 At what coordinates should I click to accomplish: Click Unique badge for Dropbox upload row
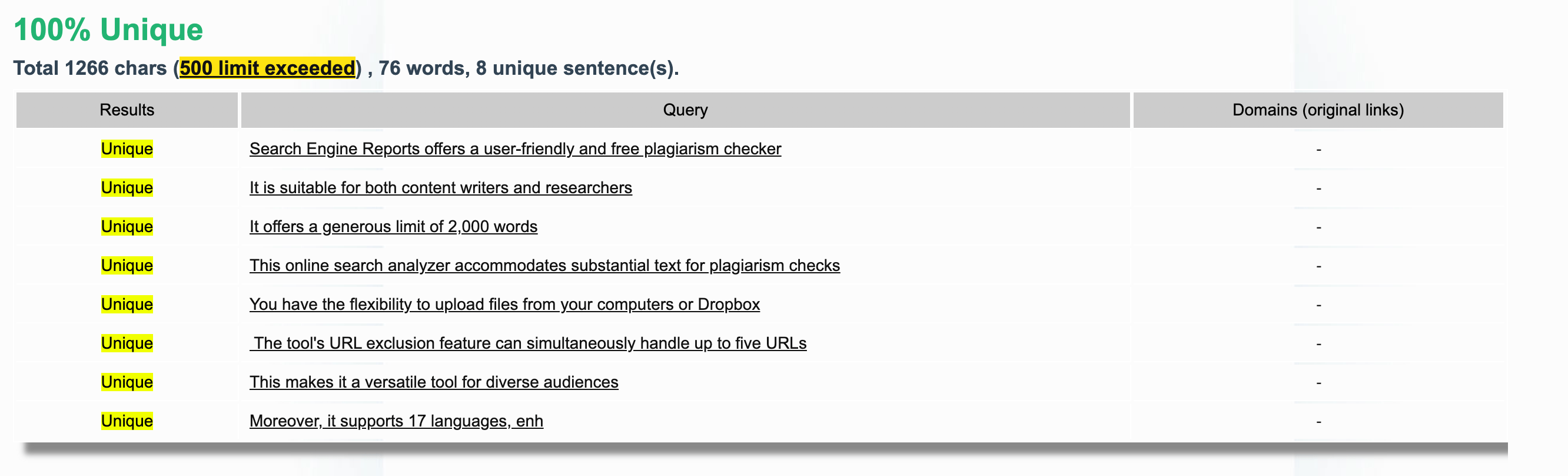[x=127, y=304]
